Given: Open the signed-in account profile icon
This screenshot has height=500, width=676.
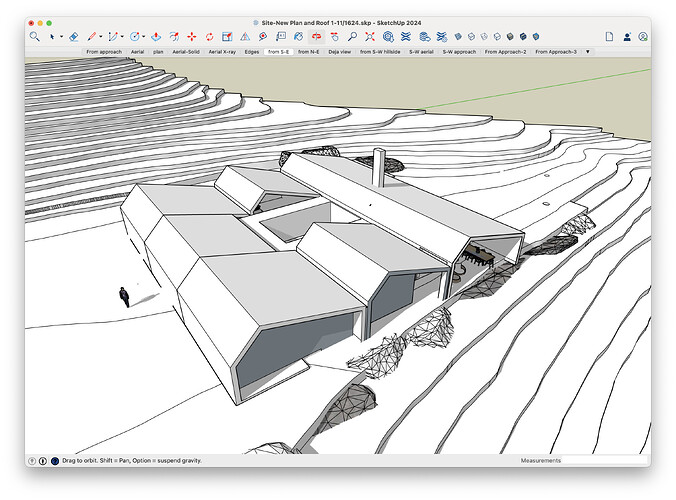Looking at the screenshot, I should (x=643, y=37).
